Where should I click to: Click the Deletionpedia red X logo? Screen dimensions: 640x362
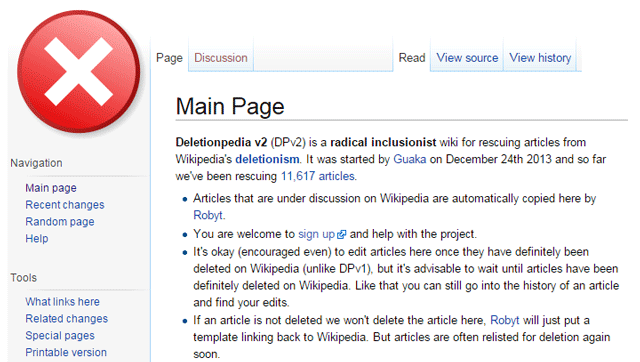[x=78, y=71]
